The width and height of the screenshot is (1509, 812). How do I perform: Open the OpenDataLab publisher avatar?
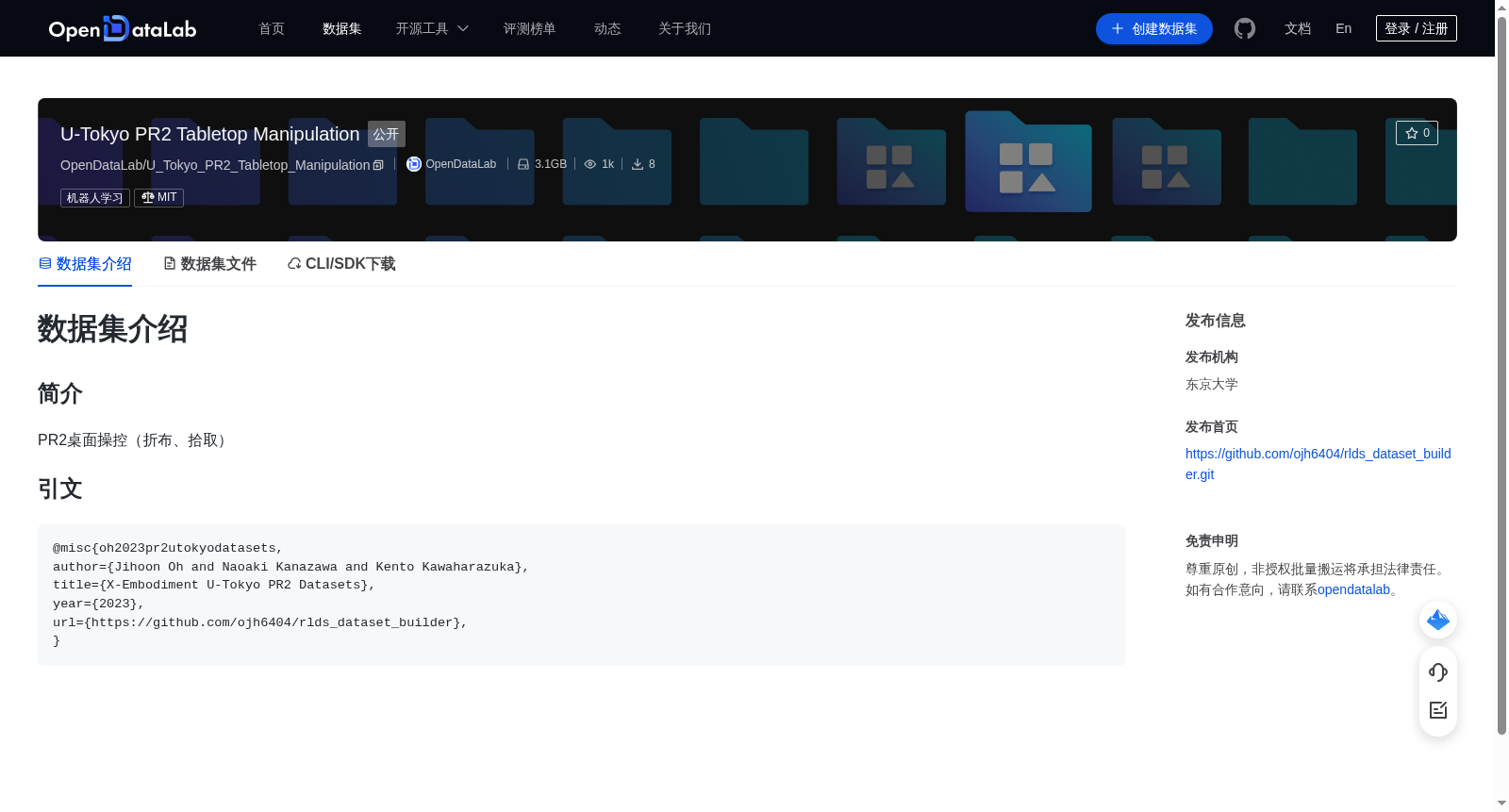[413, 164]
